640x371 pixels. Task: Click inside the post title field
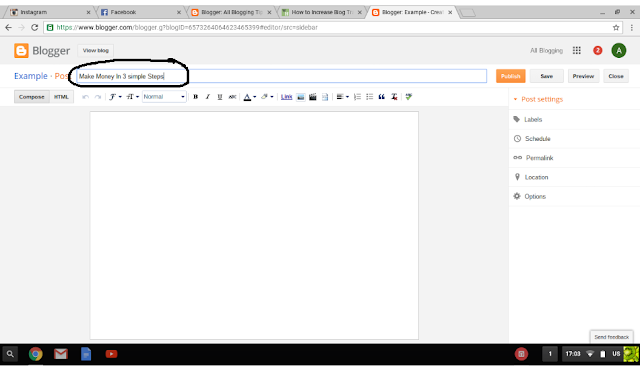coord(282,76)
